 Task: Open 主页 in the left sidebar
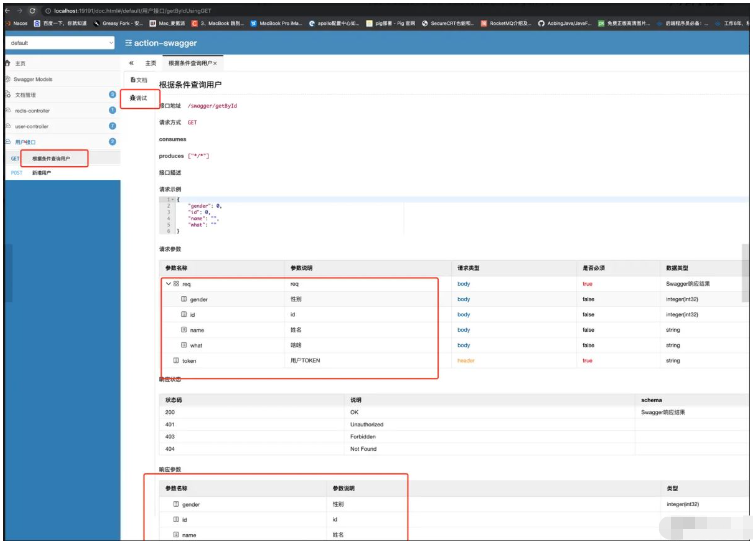[x=20, y=63]
